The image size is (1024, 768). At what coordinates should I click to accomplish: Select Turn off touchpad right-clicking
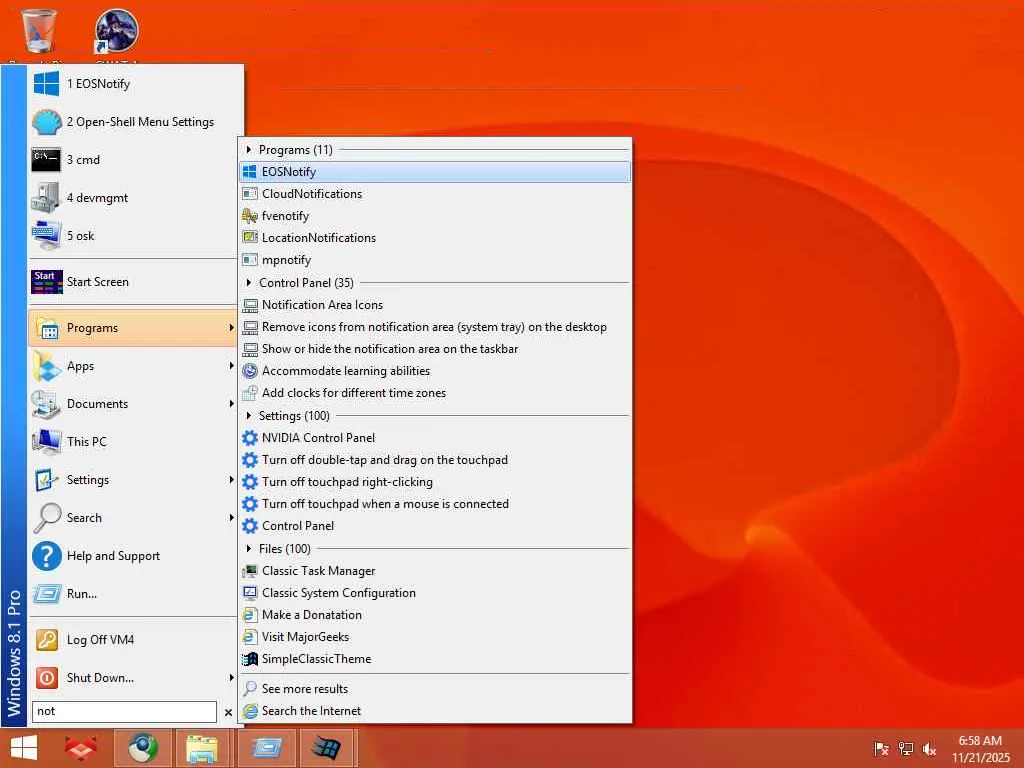pyautogui.click(x=436, y=482)
